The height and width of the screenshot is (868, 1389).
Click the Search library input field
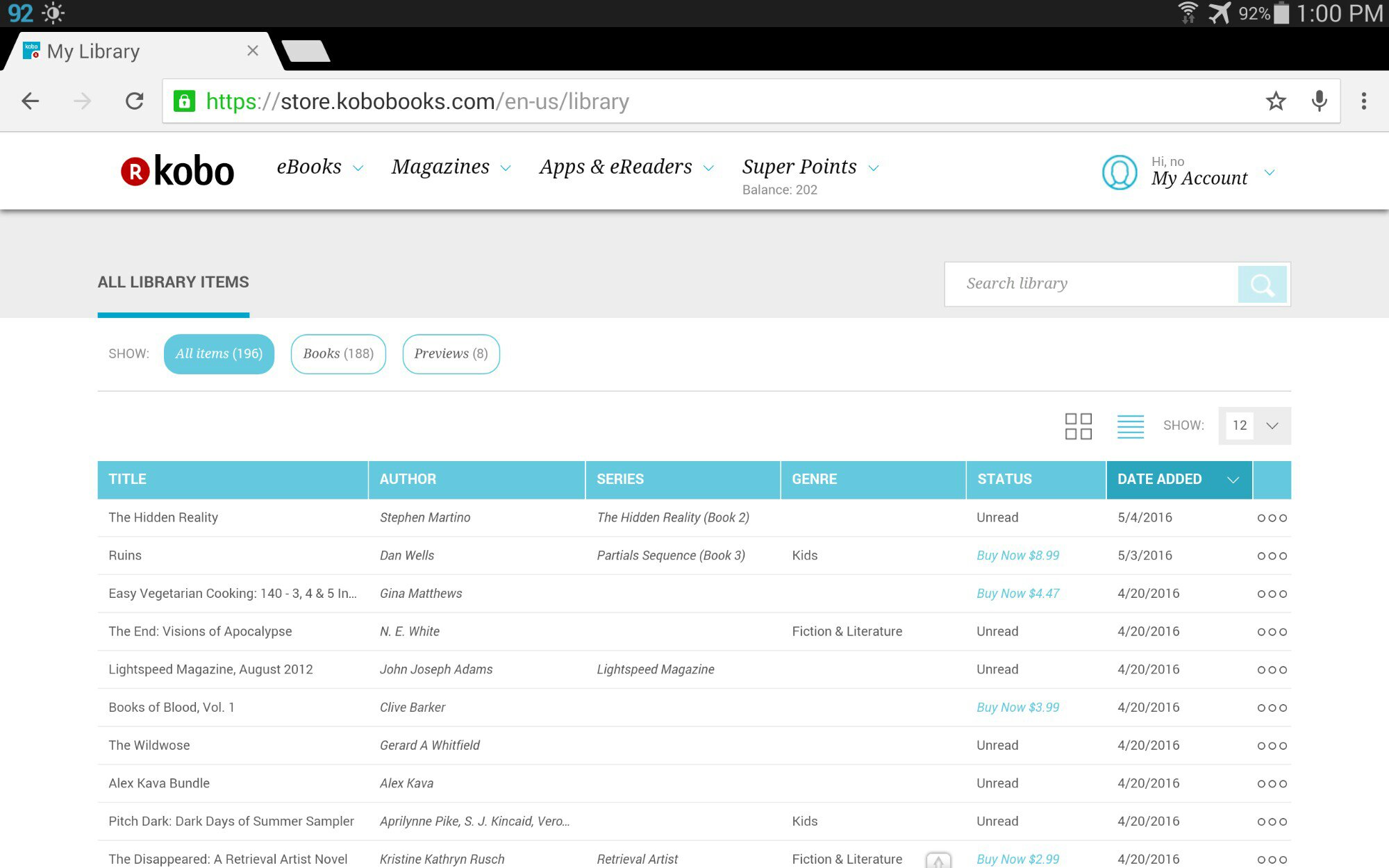[x=1090, y=284]
